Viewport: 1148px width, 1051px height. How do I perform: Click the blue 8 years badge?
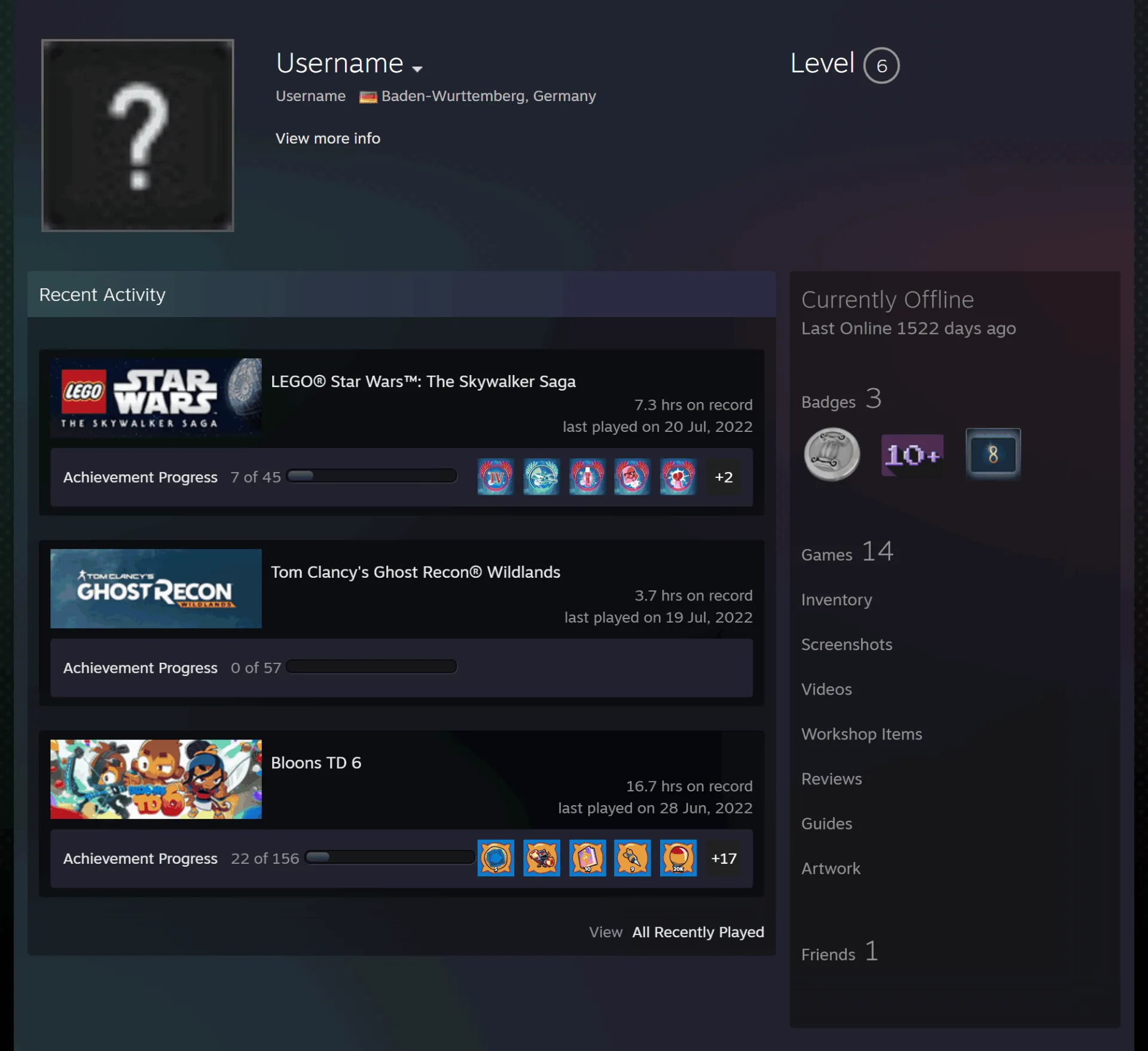[x=993, y=455]
